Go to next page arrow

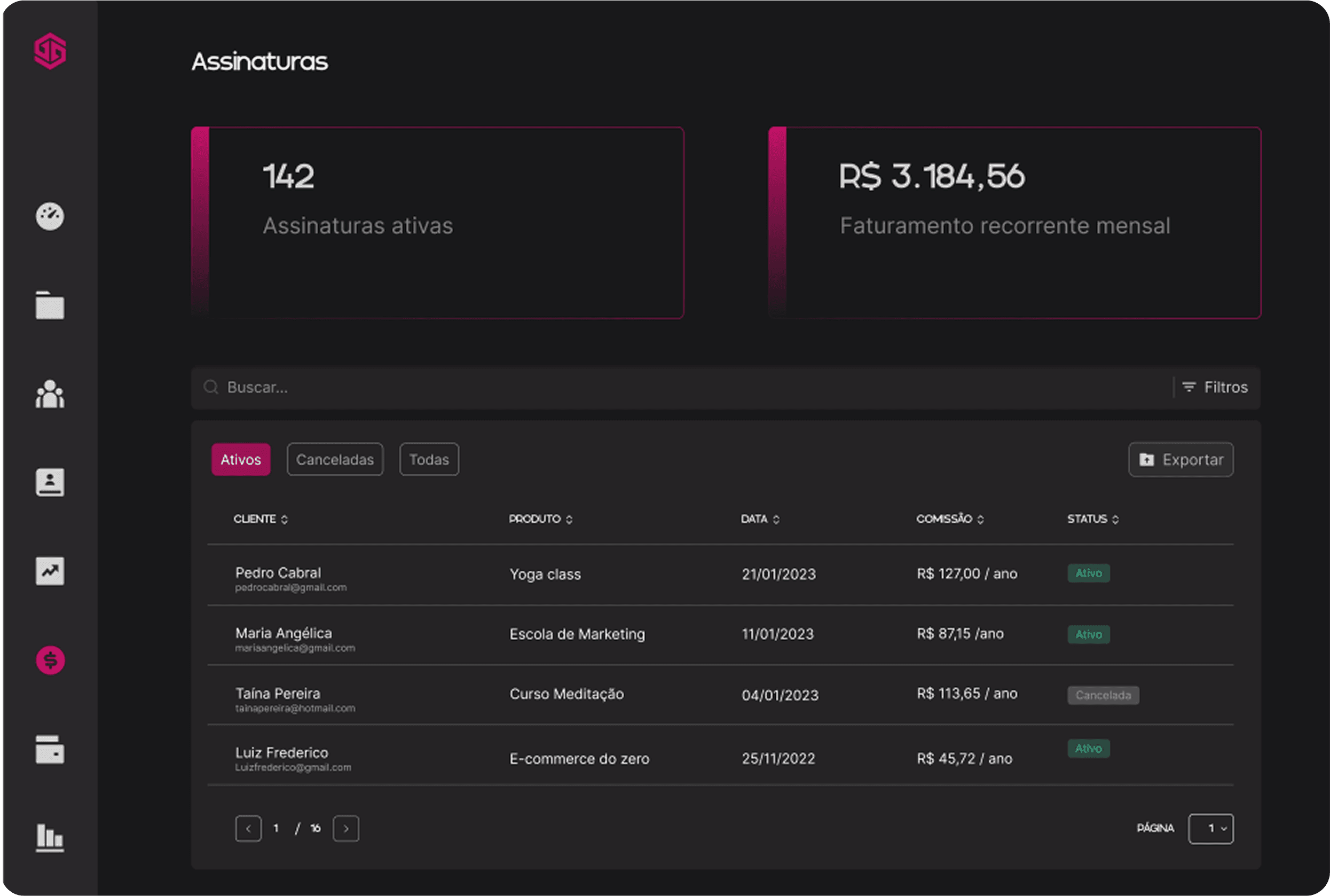pyautogui.click(x=346, y=829)
